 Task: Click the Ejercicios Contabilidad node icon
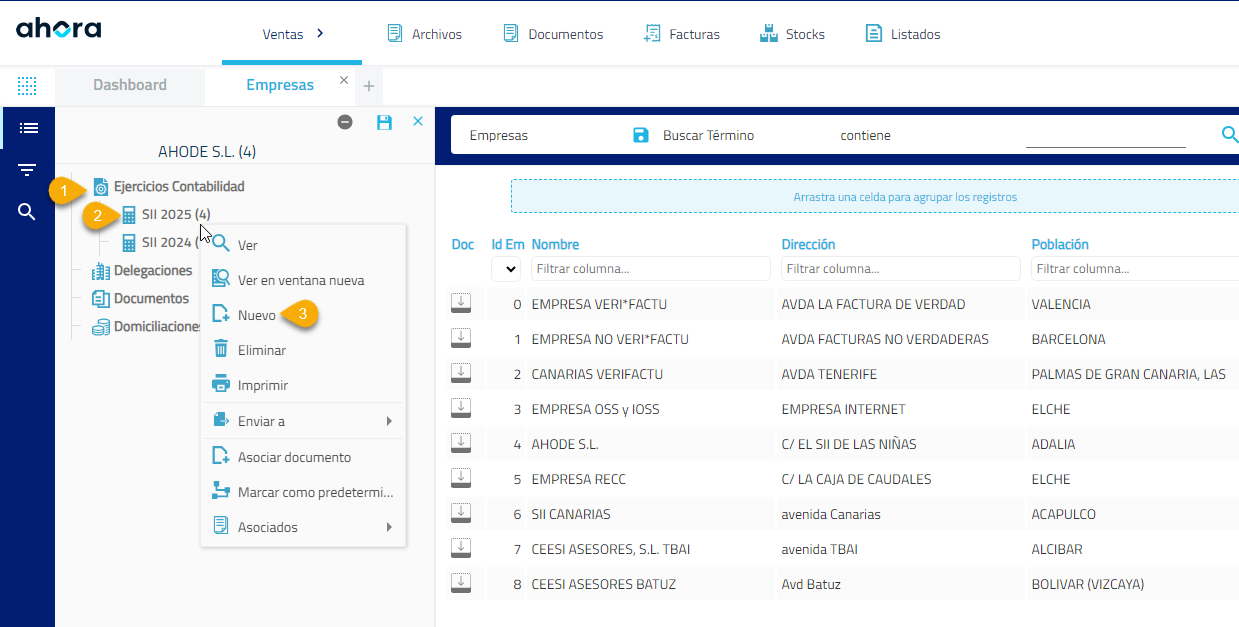point(100,187)
